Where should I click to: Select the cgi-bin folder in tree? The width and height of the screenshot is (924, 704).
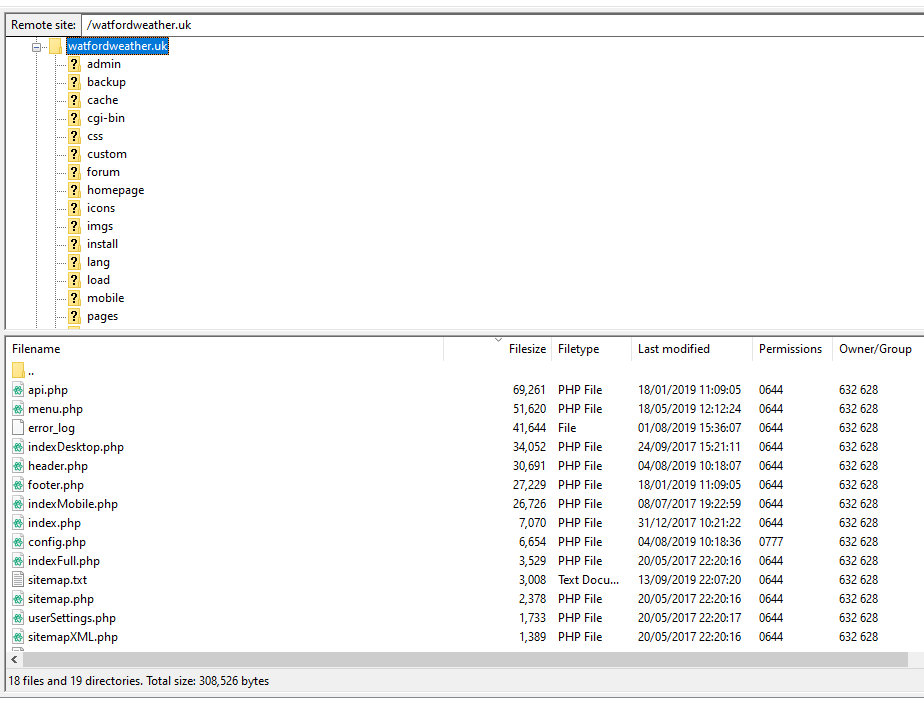click(x=106, y=118)
